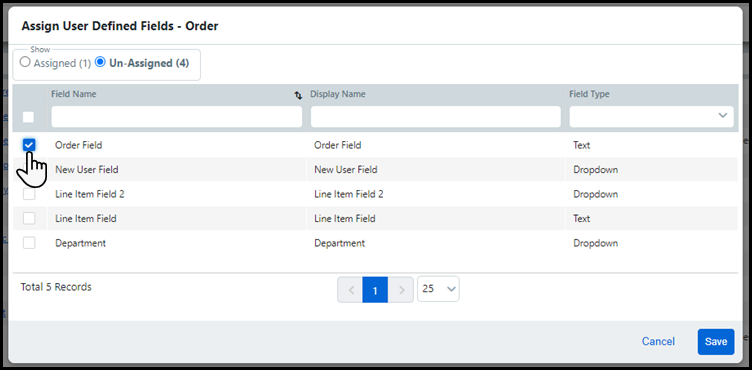Select the Assigned (1) radio button
Viewport: 752px width, 370px height.
pyautogui.click(x=25, y=62)
